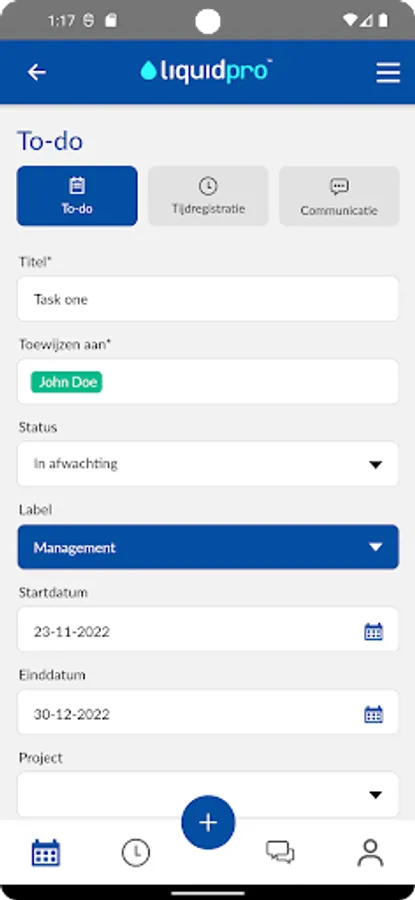Image resolution: width=415 pixels, height=900 pixels.
Task: Open Einddatum calendar picker icon
Action: tap(374, 714)
